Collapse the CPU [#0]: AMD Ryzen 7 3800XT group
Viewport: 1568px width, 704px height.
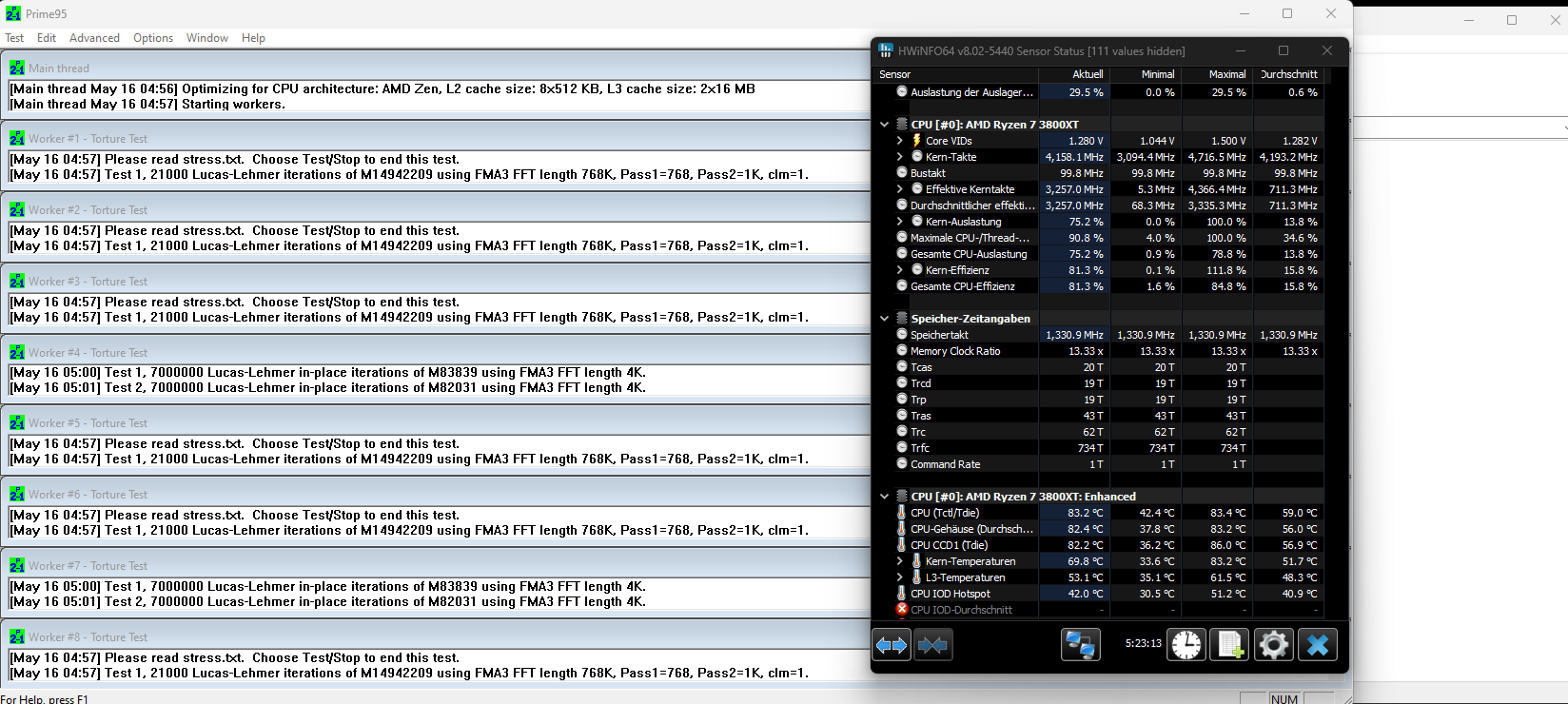click(x=884, y=125)
